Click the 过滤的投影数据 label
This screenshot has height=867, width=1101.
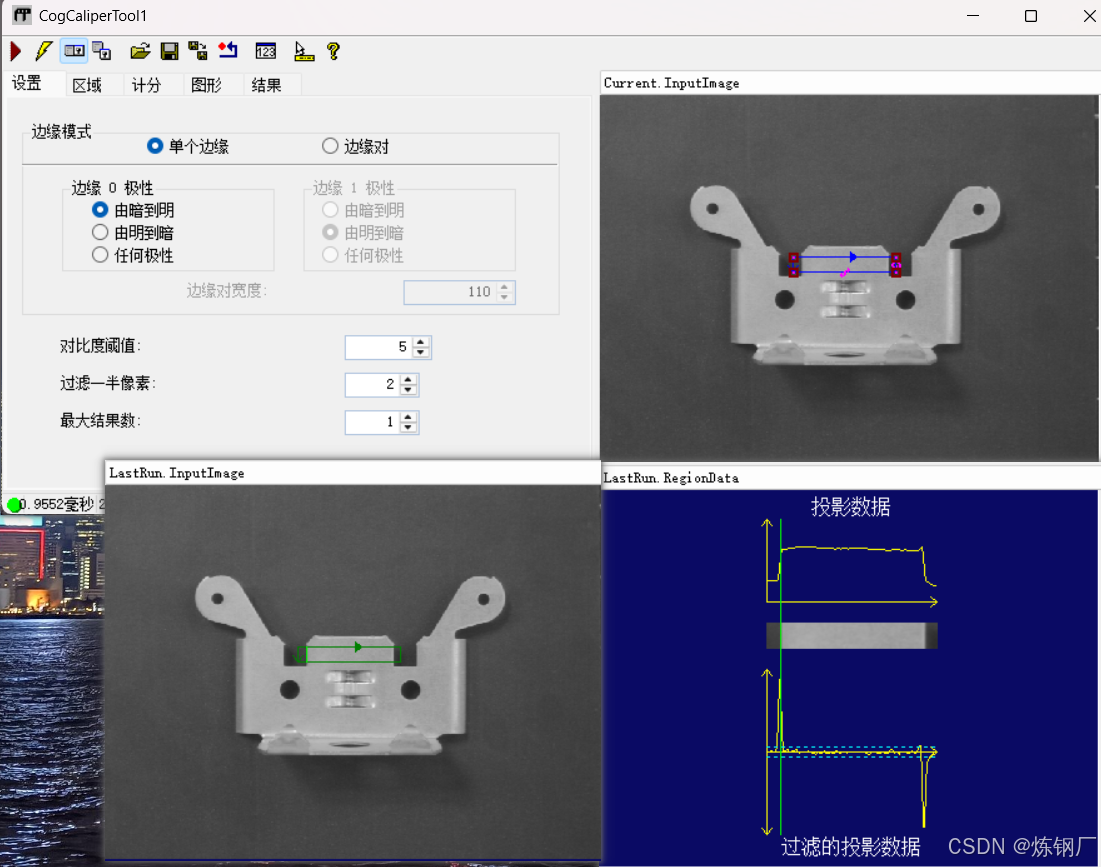pos(850,847)
